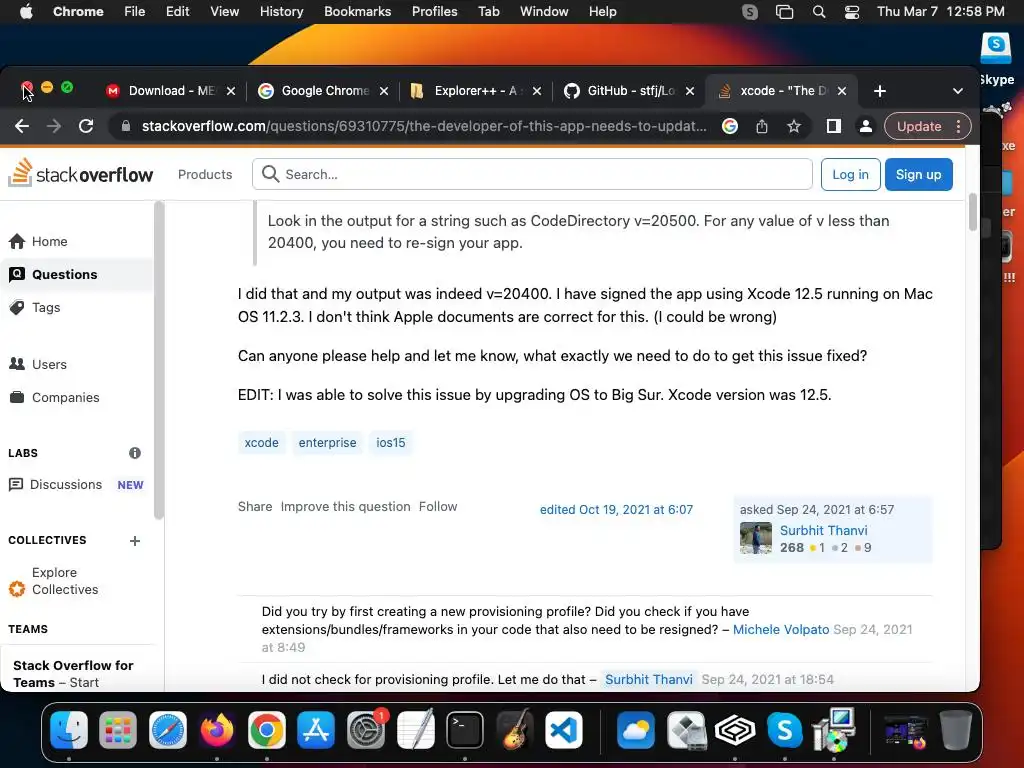Open the Products menu

click(x=205, y=174)
